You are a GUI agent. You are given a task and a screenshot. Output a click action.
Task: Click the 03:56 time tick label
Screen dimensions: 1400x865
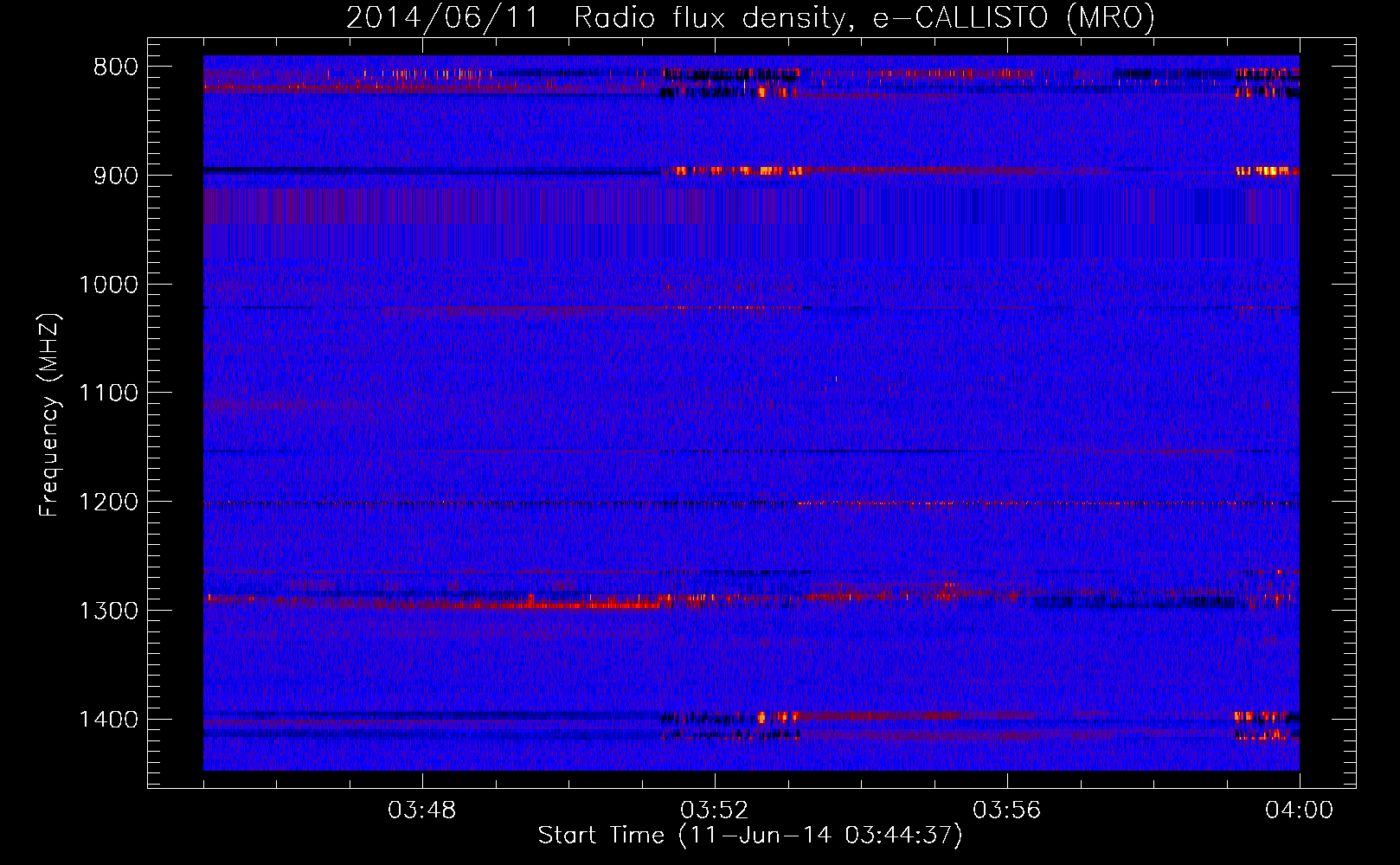point(1007,811)
